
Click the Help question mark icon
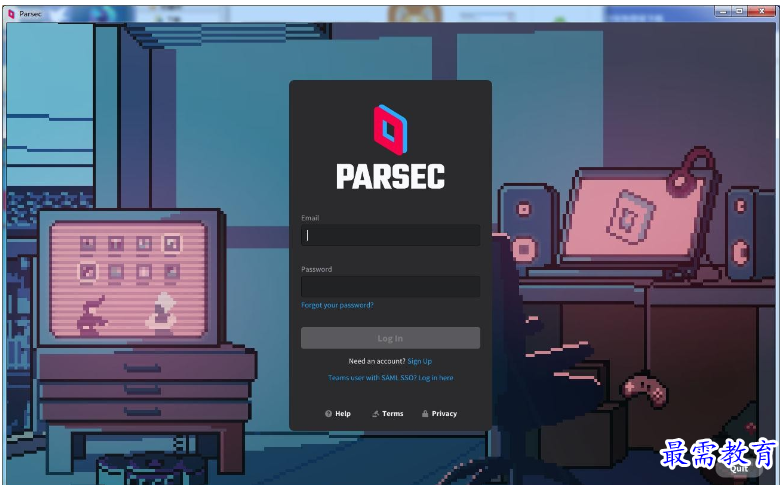(x=328, y=414)
